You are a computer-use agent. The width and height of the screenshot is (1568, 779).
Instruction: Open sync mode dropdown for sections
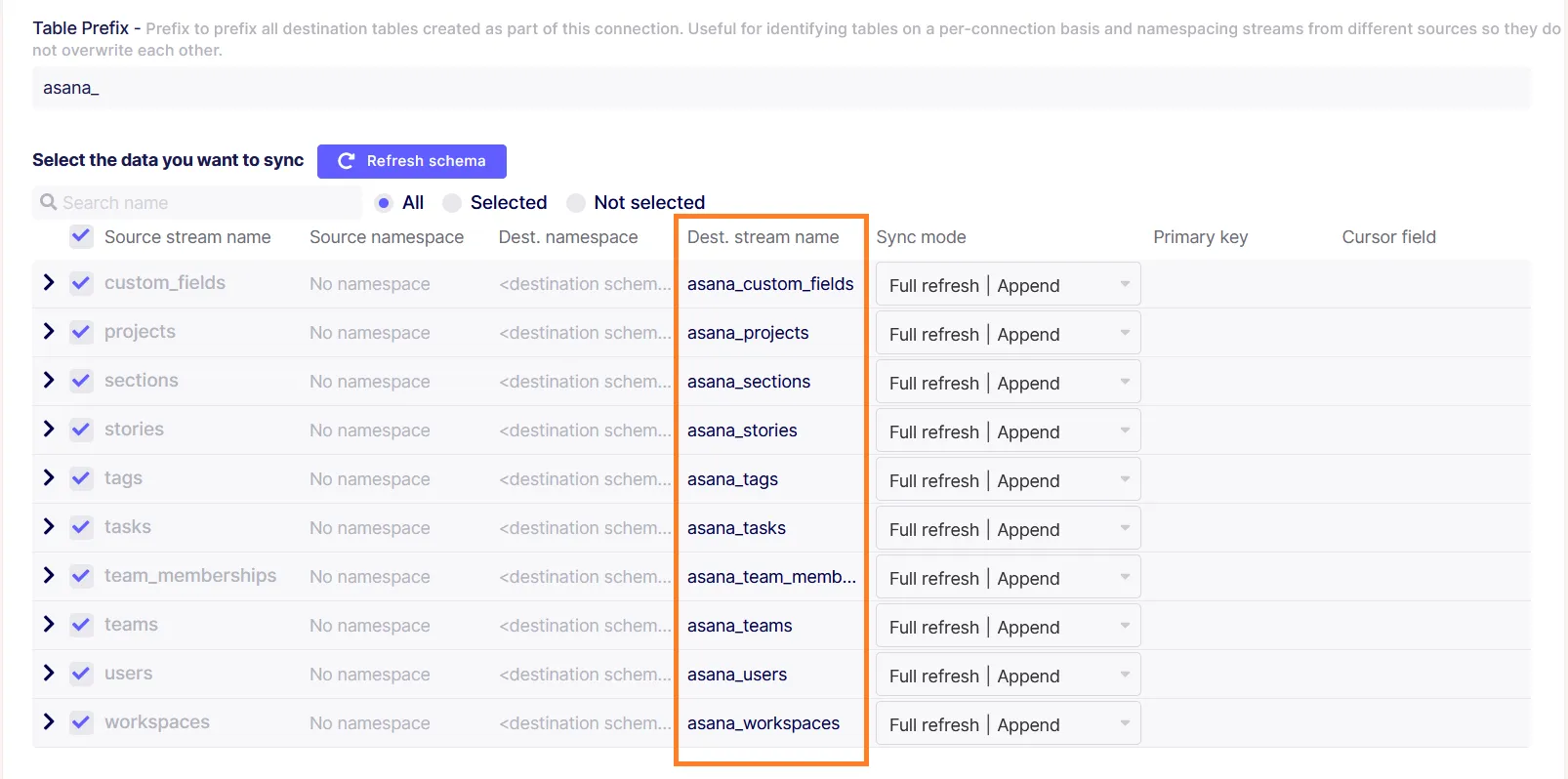coord(1008,382)
